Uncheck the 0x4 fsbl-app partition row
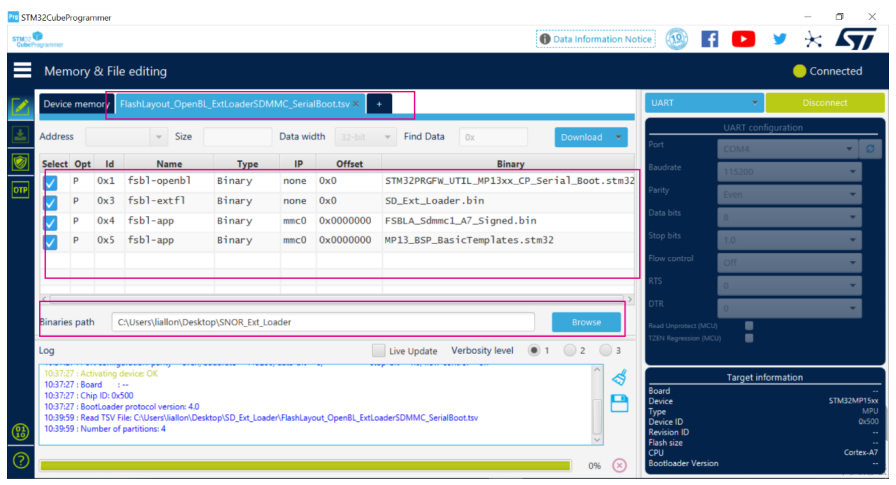Viewport: 896px width, 485px height. pos(50,222)
